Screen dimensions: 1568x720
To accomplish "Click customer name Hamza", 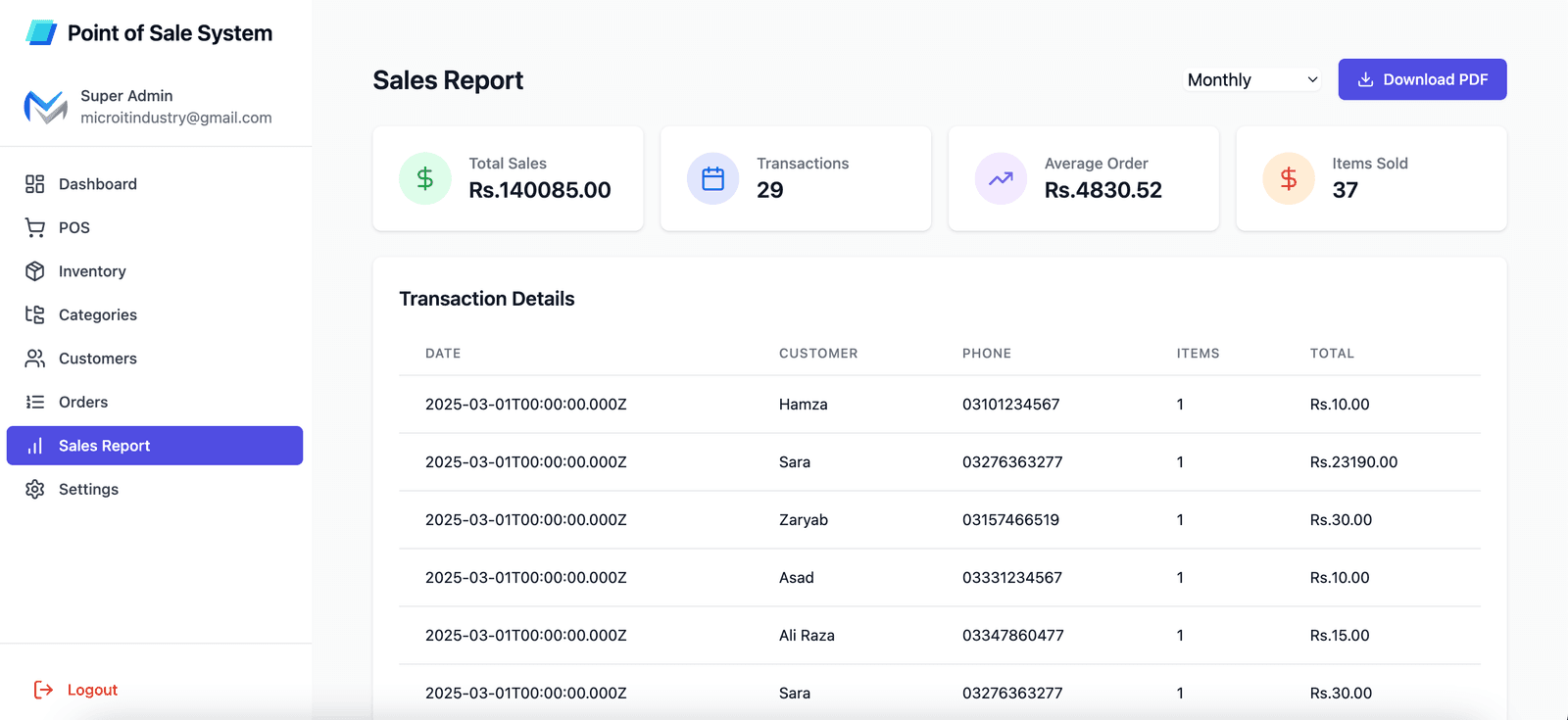I will point(804,405).
